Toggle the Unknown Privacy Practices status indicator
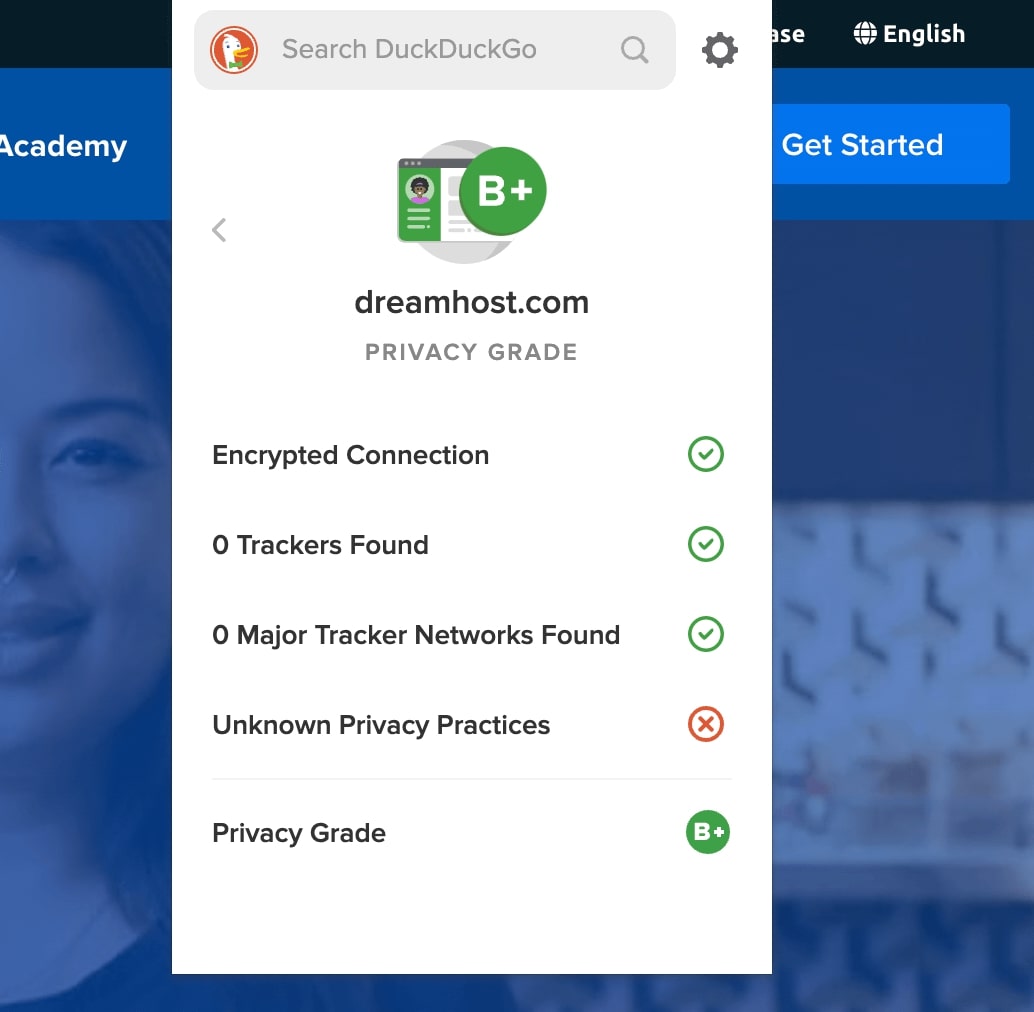Image resolution: width=1034 pixels, height=1012 pixels. pos(705,724)
